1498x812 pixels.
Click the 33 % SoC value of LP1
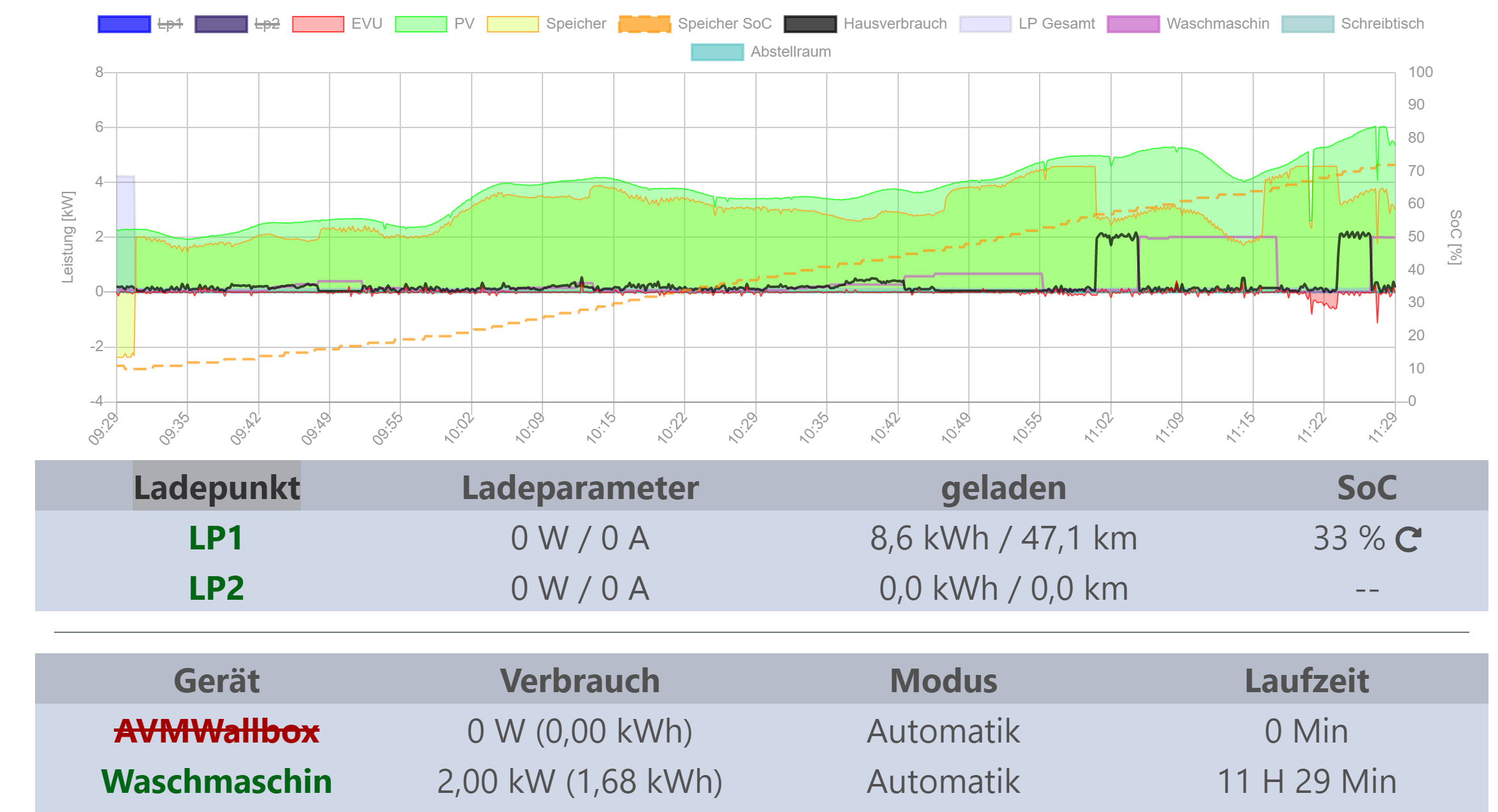coord(1348,539)
